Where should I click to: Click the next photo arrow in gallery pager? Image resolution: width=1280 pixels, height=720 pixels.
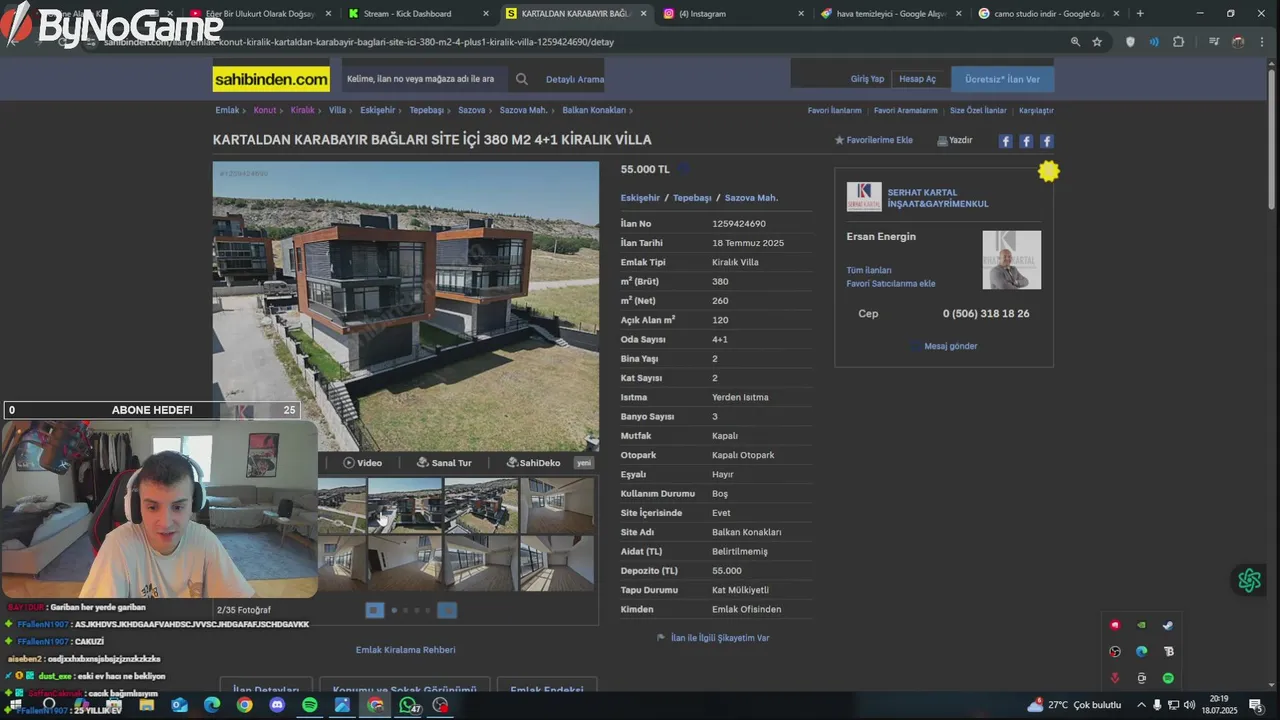tap(447, 610)
